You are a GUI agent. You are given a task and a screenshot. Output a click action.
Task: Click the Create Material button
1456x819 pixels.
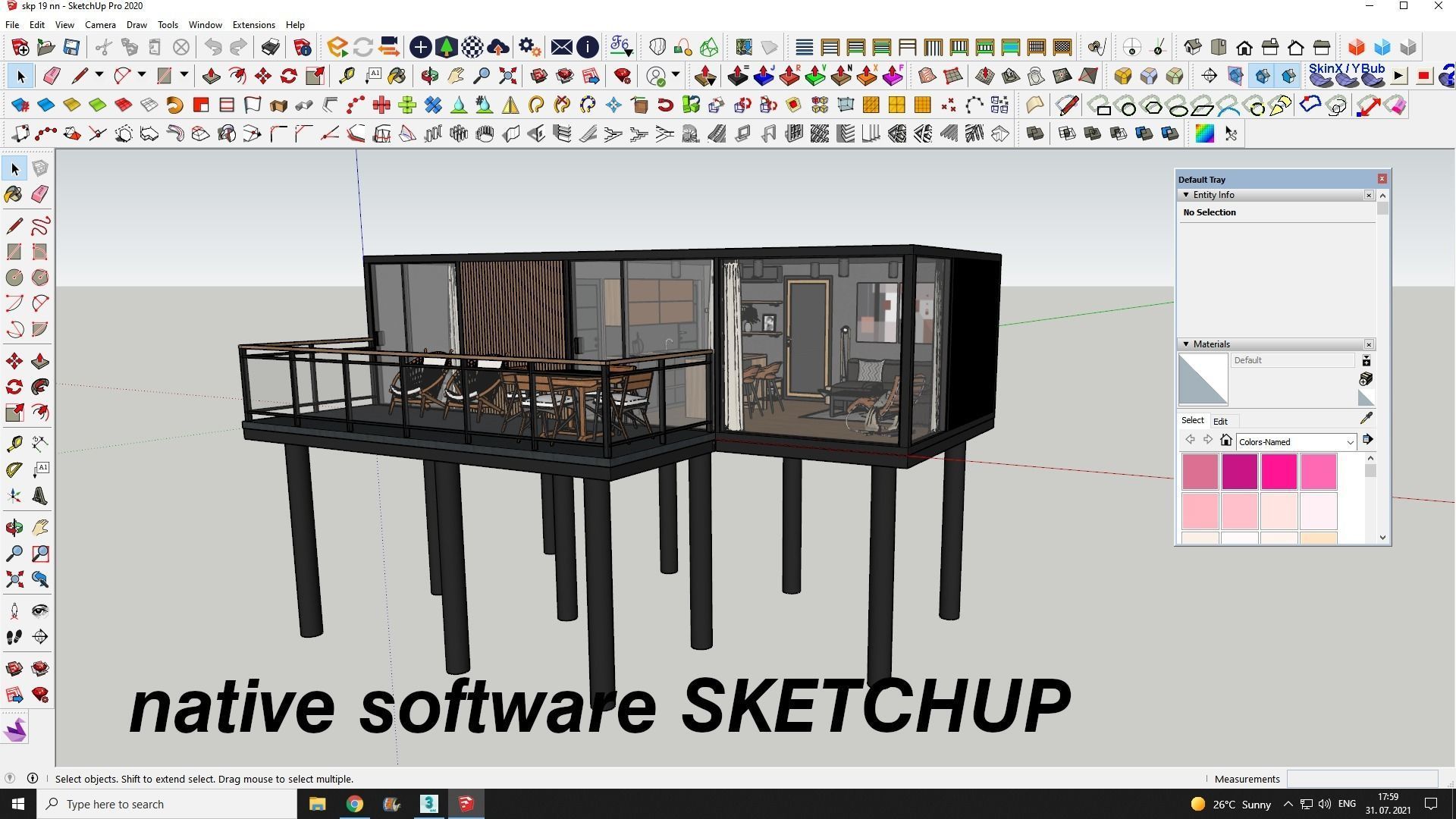click(x=1366, y=378)
